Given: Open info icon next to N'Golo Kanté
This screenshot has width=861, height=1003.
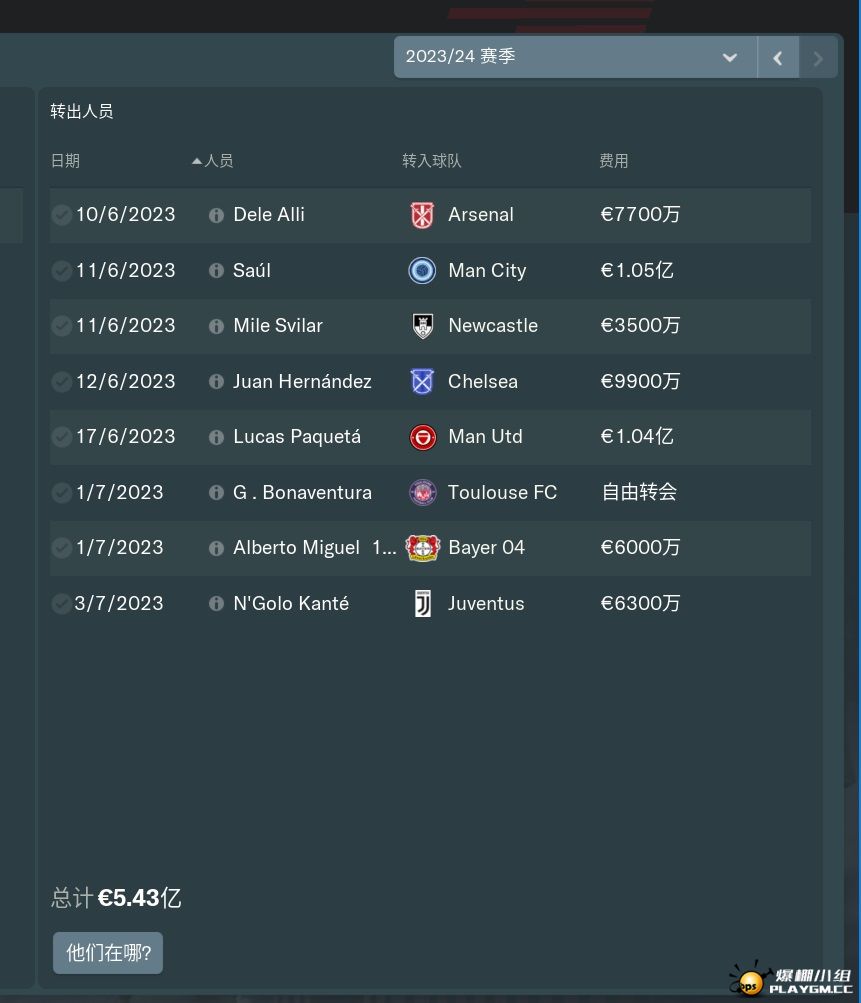Looking at the screenshot, I should (216, 604).
